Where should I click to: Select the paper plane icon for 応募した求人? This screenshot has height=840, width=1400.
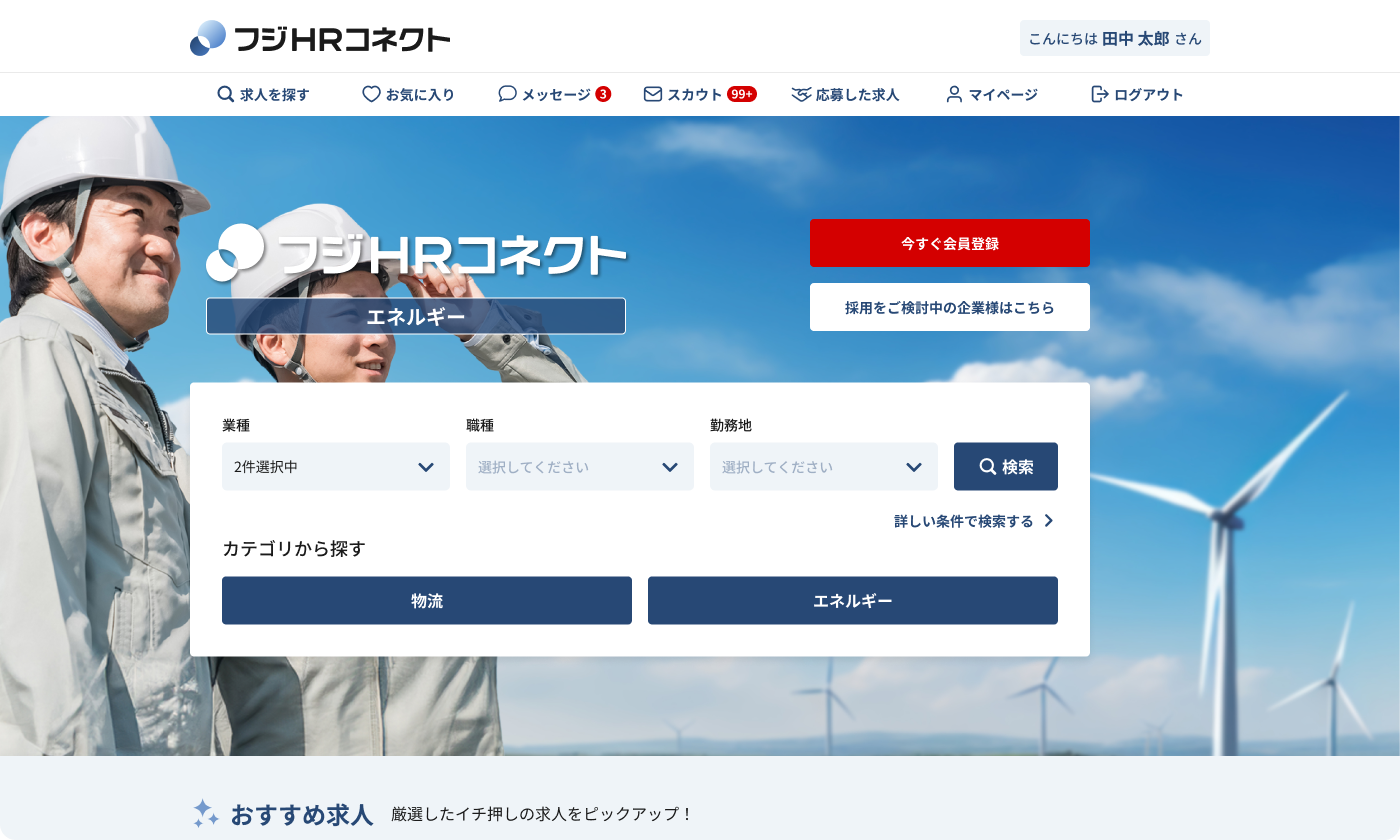point(801,94)
